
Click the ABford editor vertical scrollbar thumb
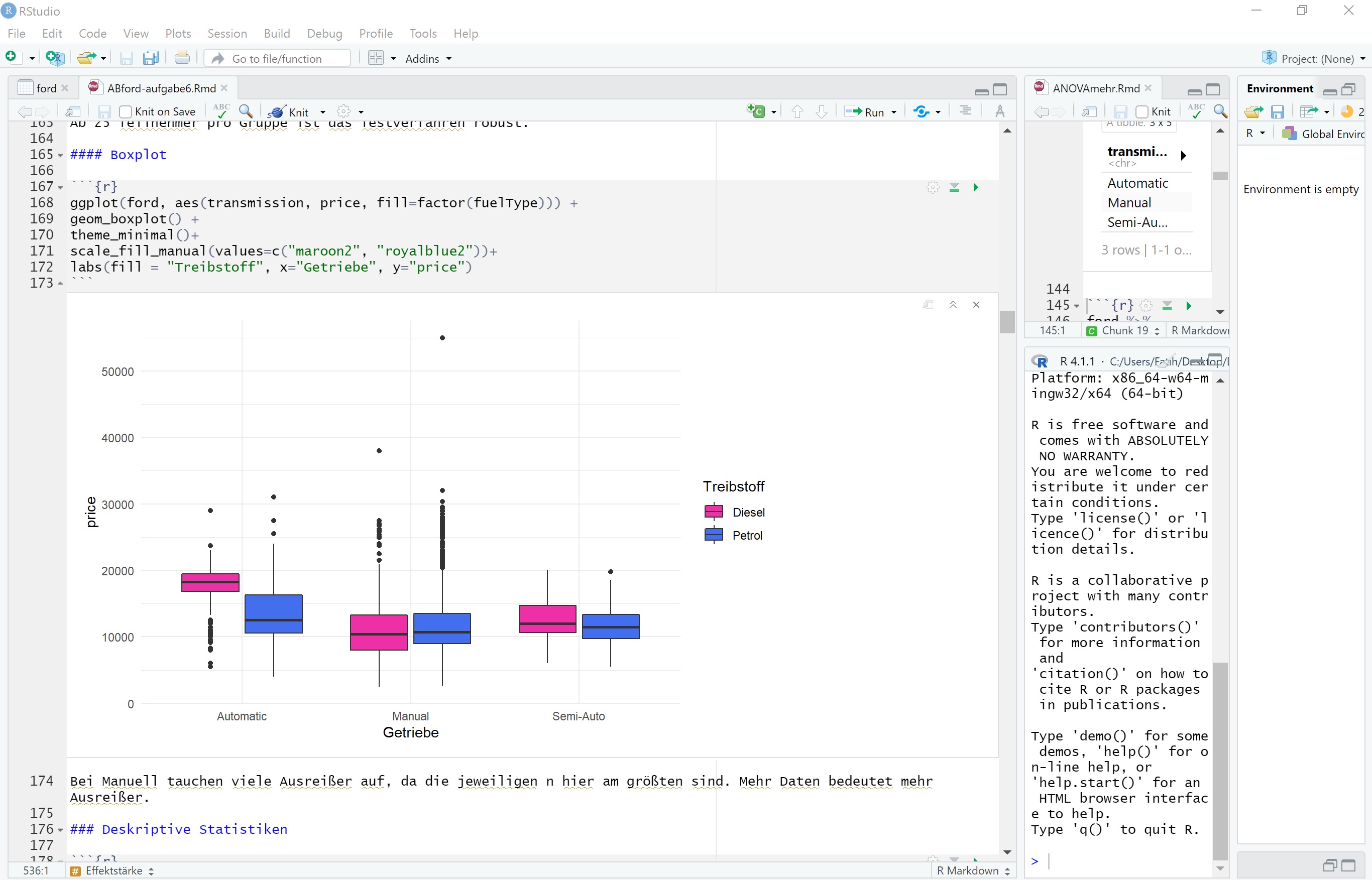1007,322
